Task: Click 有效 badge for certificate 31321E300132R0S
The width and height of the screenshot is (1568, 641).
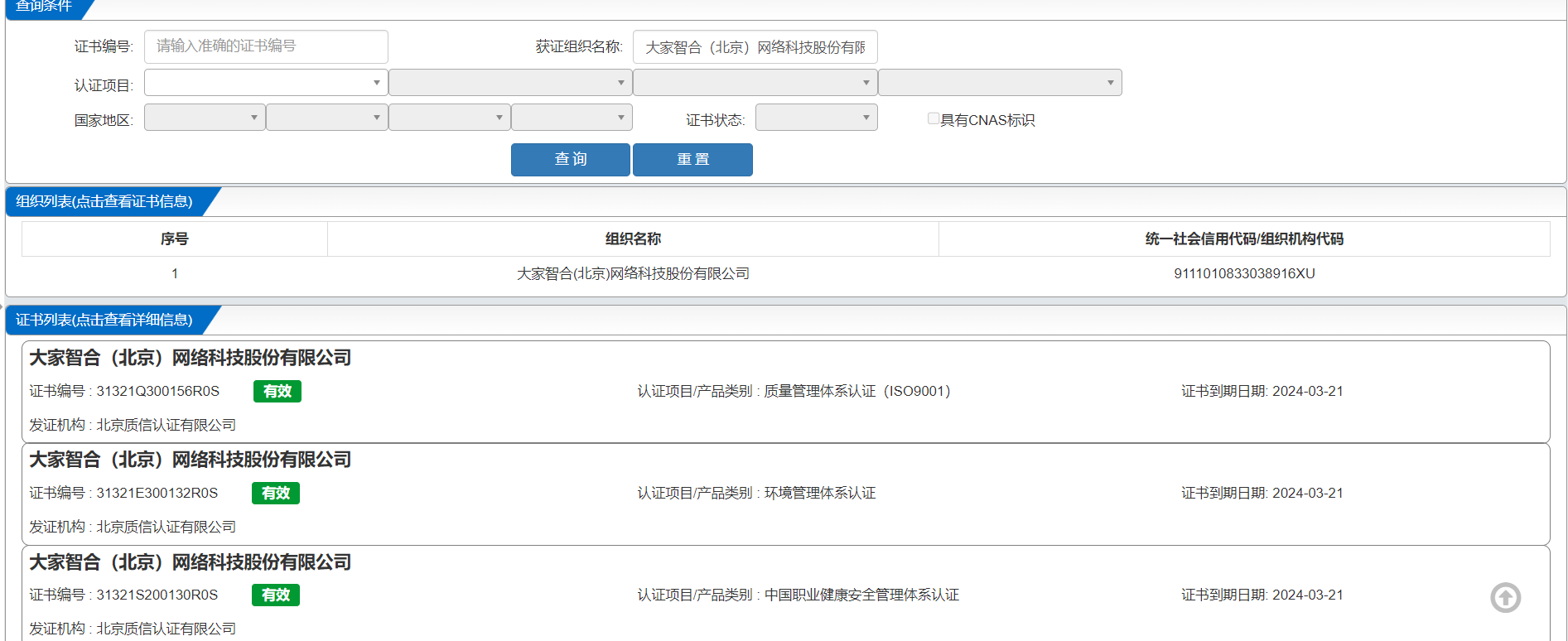Action: click(x=276, y=493)
